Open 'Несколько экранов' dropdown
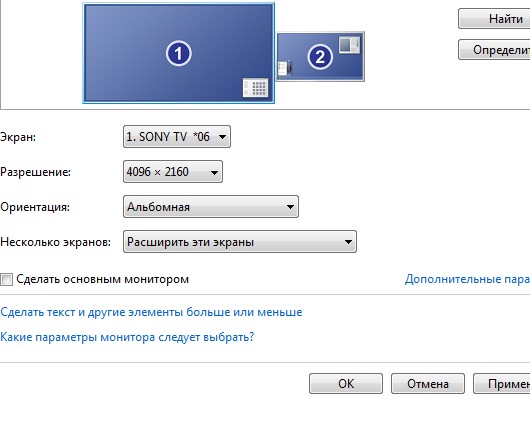530x432 pixels. click(x=240, y=242)
